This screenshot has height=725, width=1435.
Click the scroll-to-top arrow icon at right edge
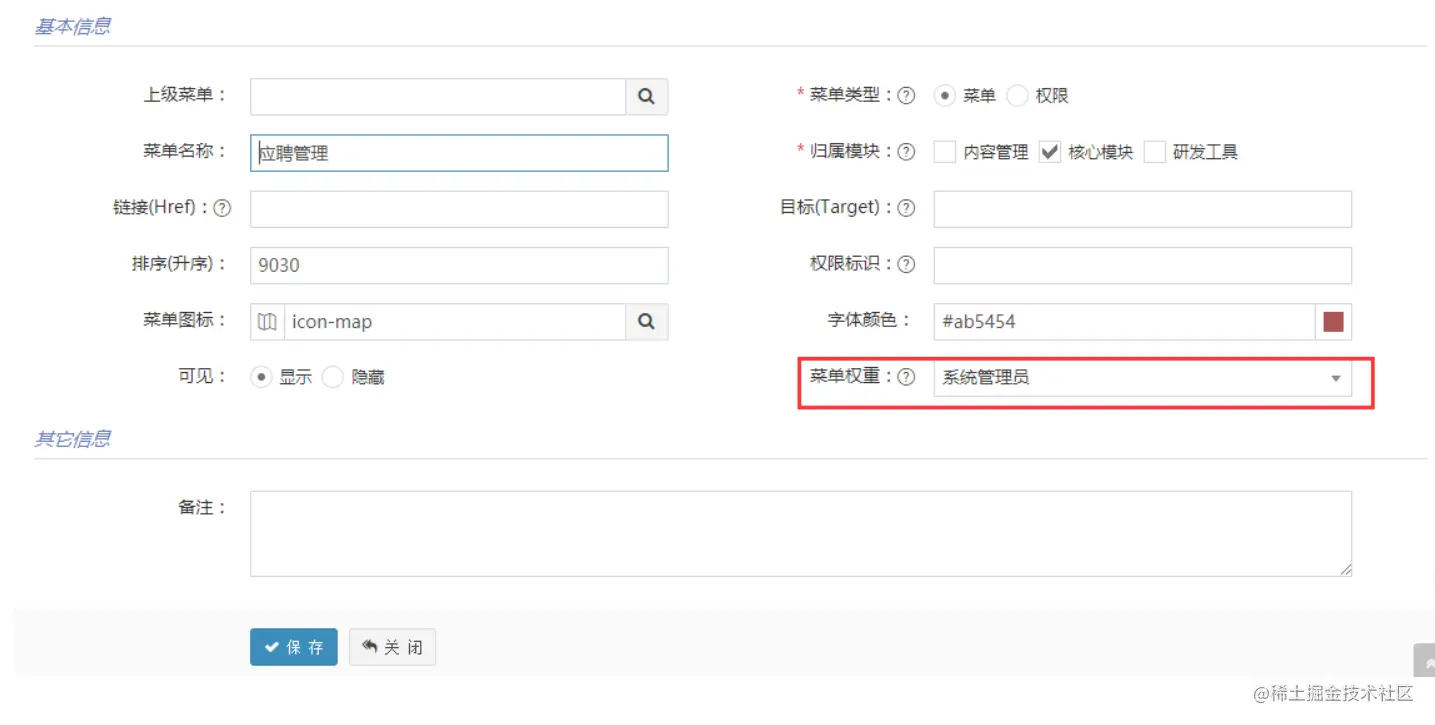(x=1424, y=661)
